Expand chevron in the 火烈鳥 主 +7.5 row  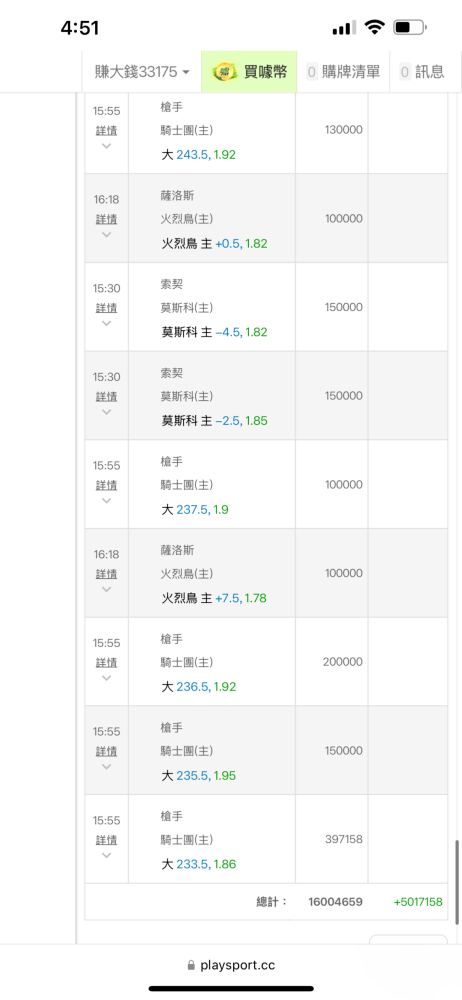[107, 589]
